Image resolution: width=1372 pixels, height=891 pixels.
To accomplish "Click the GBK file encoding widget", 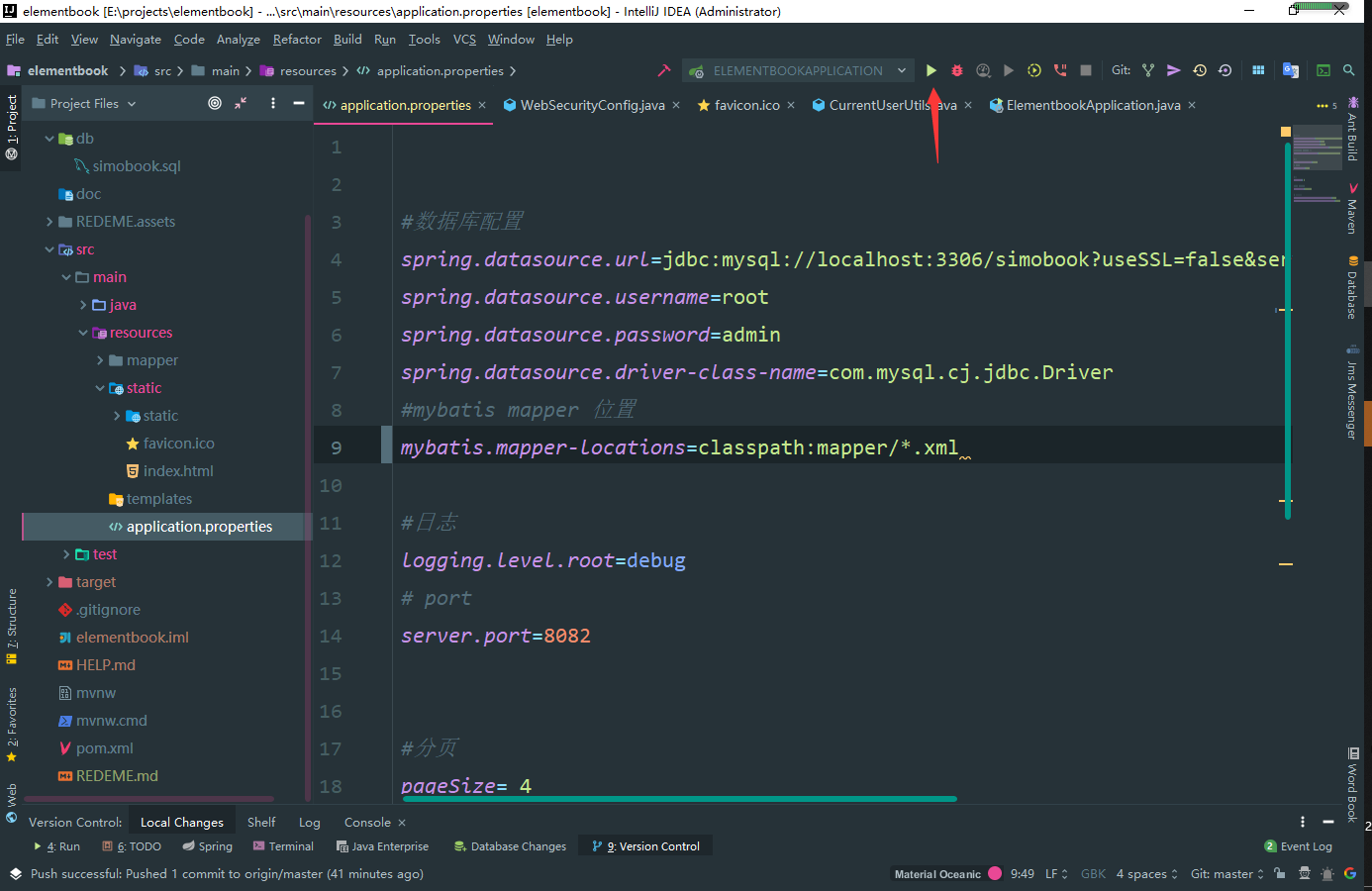I will (1093, 873).
